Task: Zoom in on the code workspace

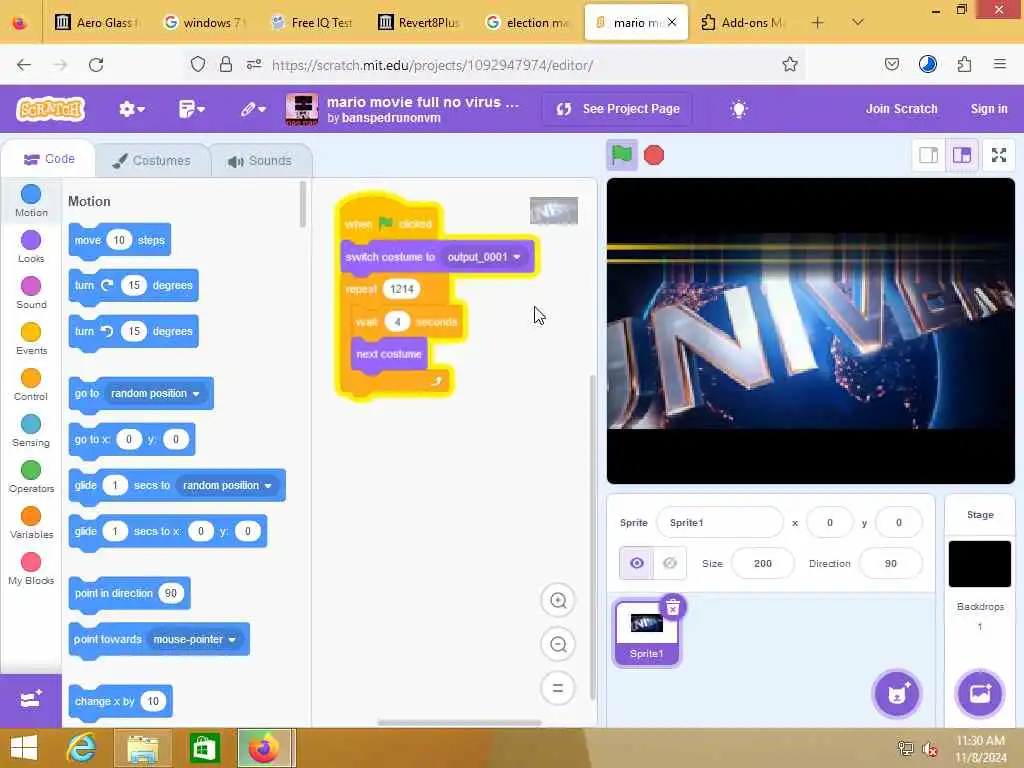Action: coord(558,600)
